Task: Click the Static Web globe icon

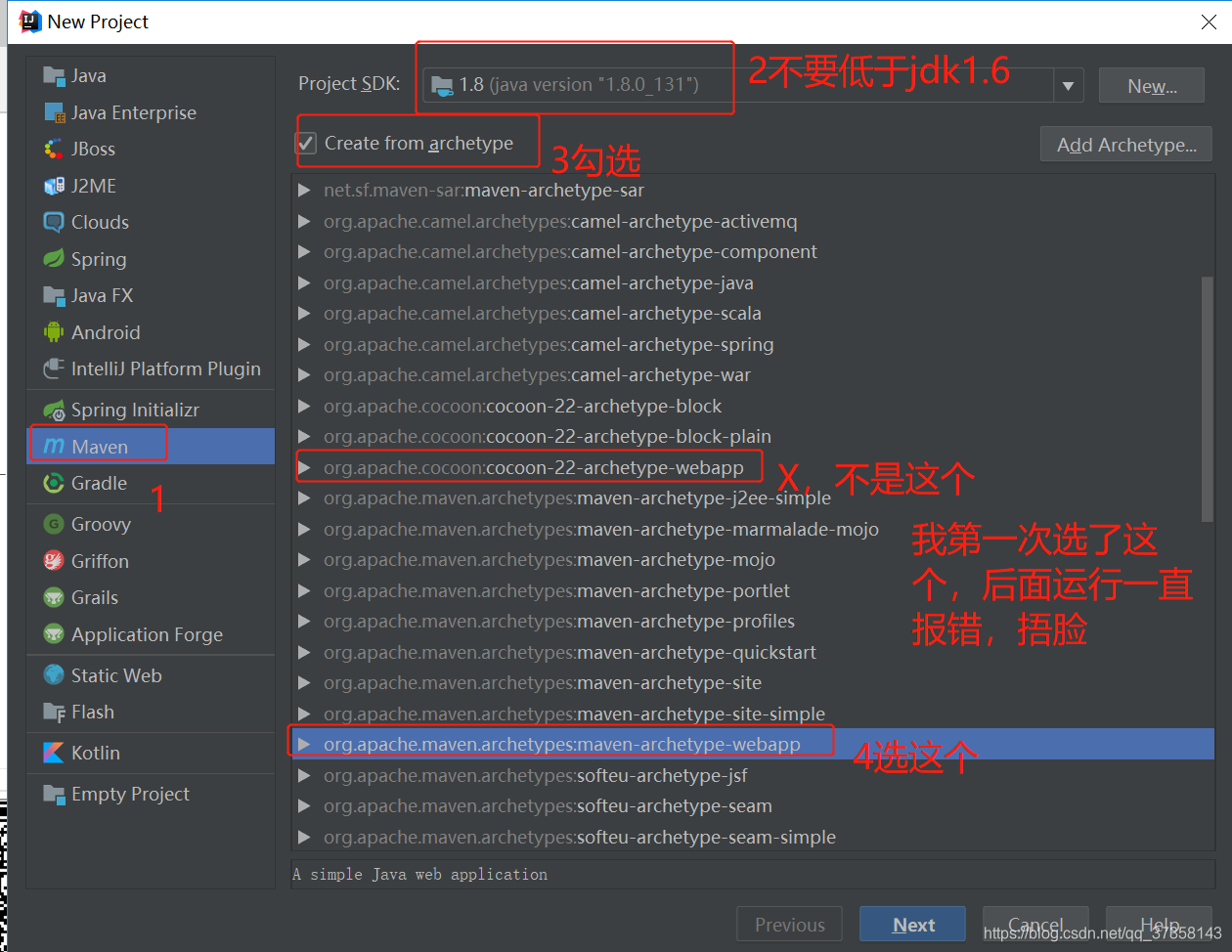Action: coord(54,675)
